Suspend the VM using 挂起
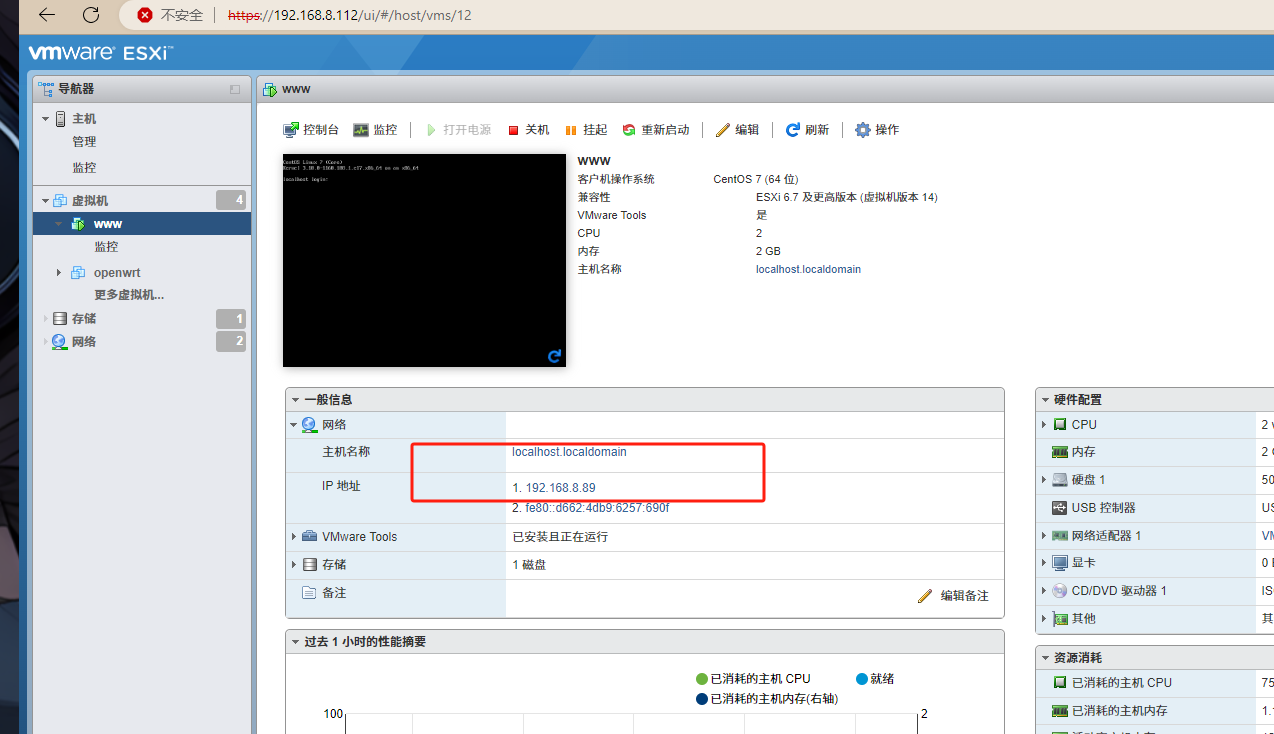 pos(586,130)
